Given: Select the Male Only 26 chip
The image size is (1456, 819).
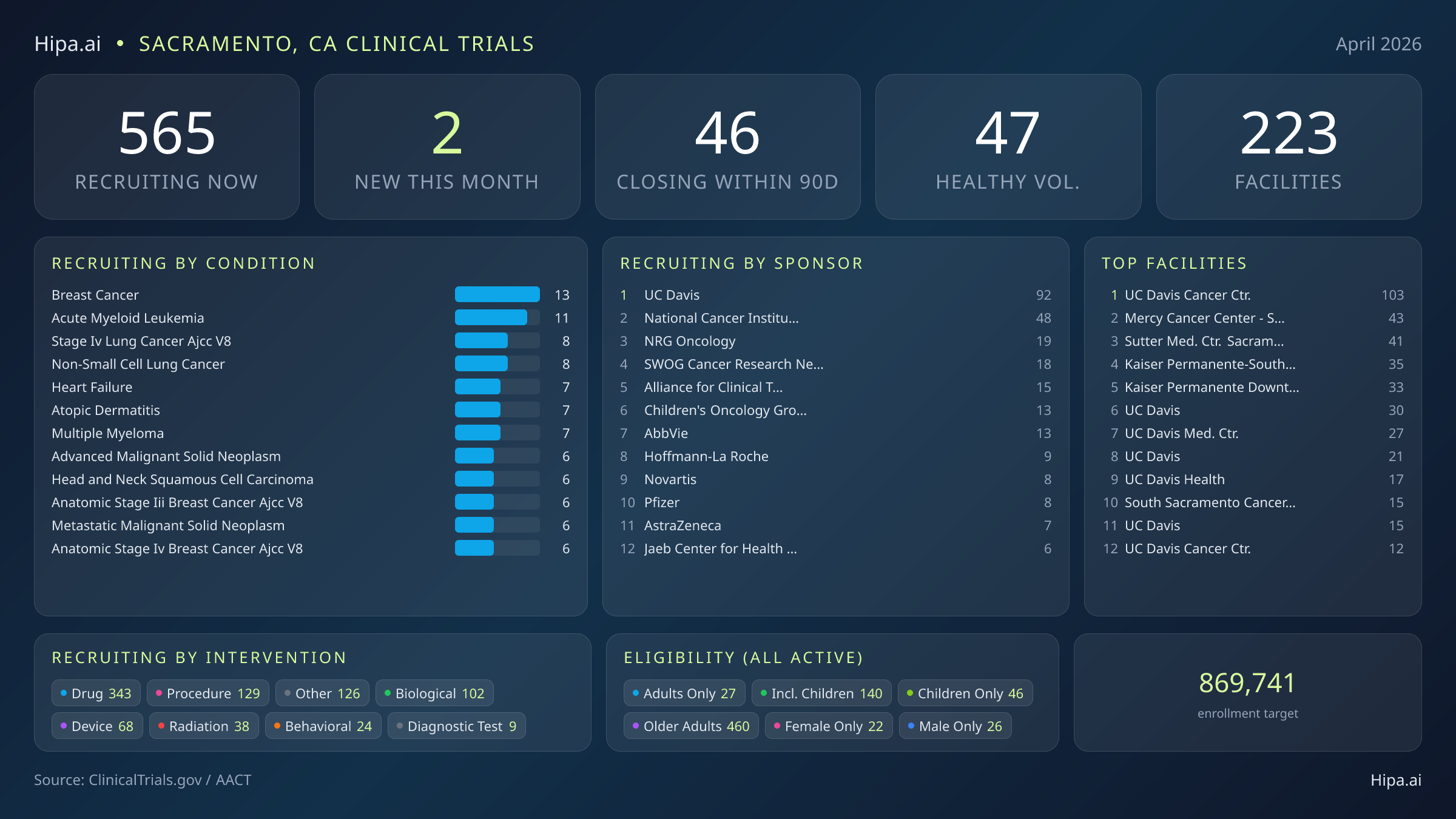Looking at the screenshot, I should click(955, 726).
